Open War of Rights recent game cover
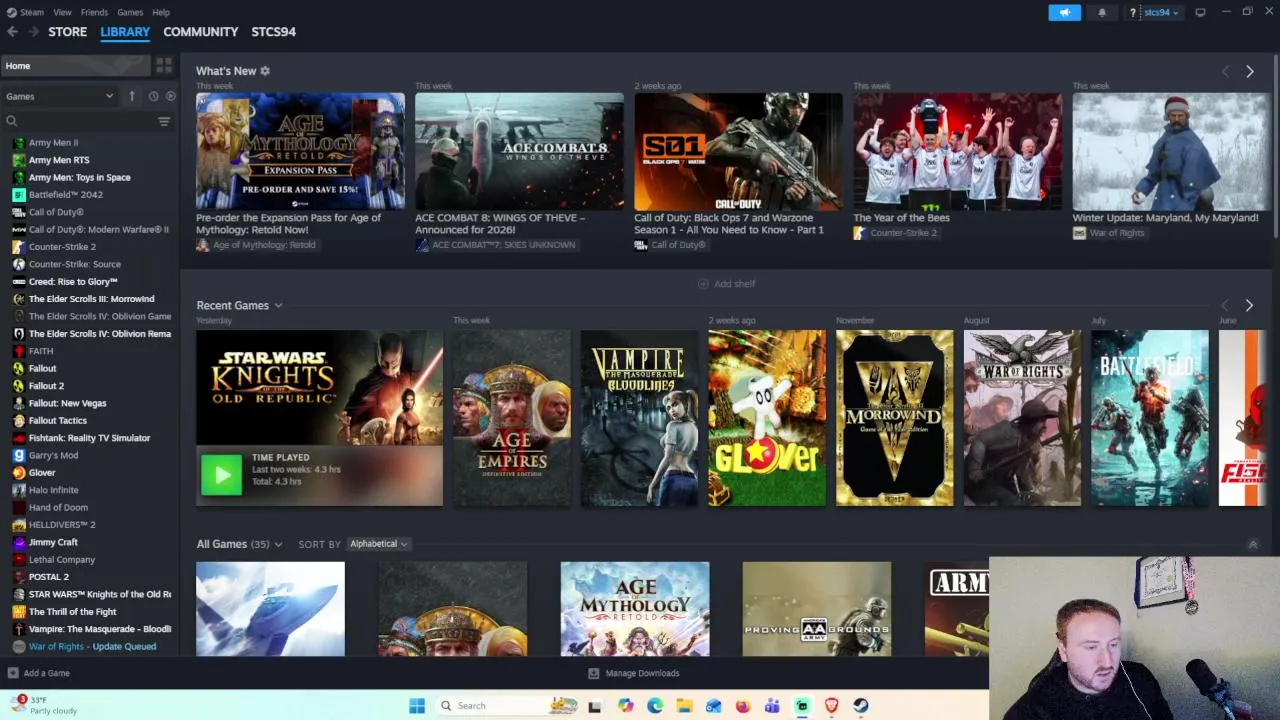The image size is (1280, 720). click(1022, 418)
